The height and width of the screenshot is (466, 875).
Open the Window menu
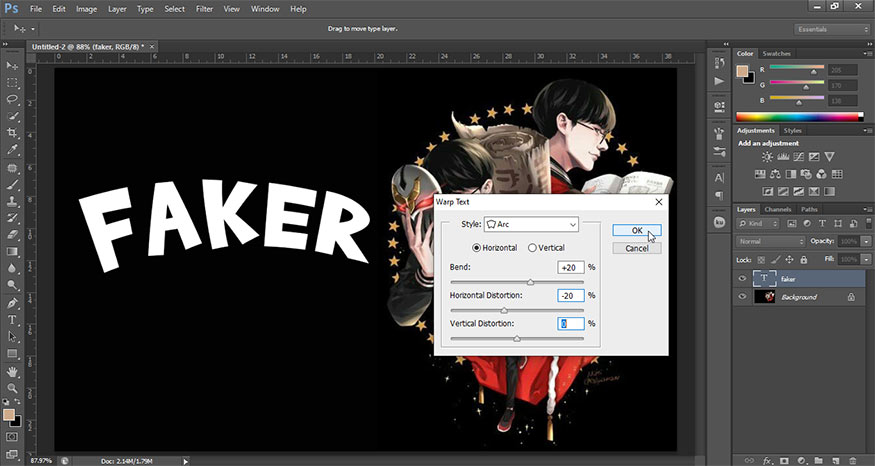click(265, 9)
